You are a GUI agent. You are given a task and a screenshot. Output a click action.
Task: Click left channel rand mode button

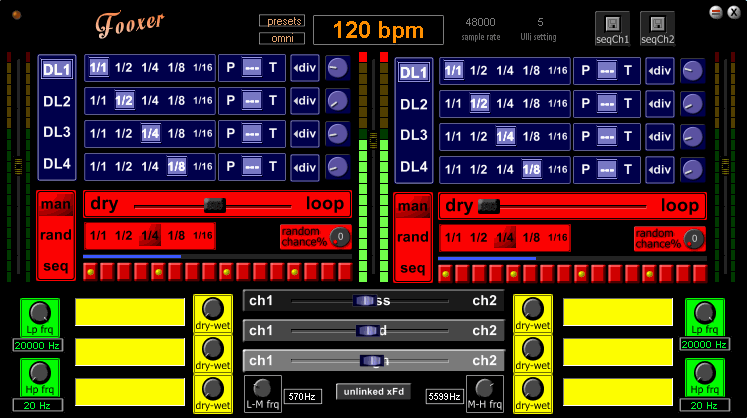56,235
